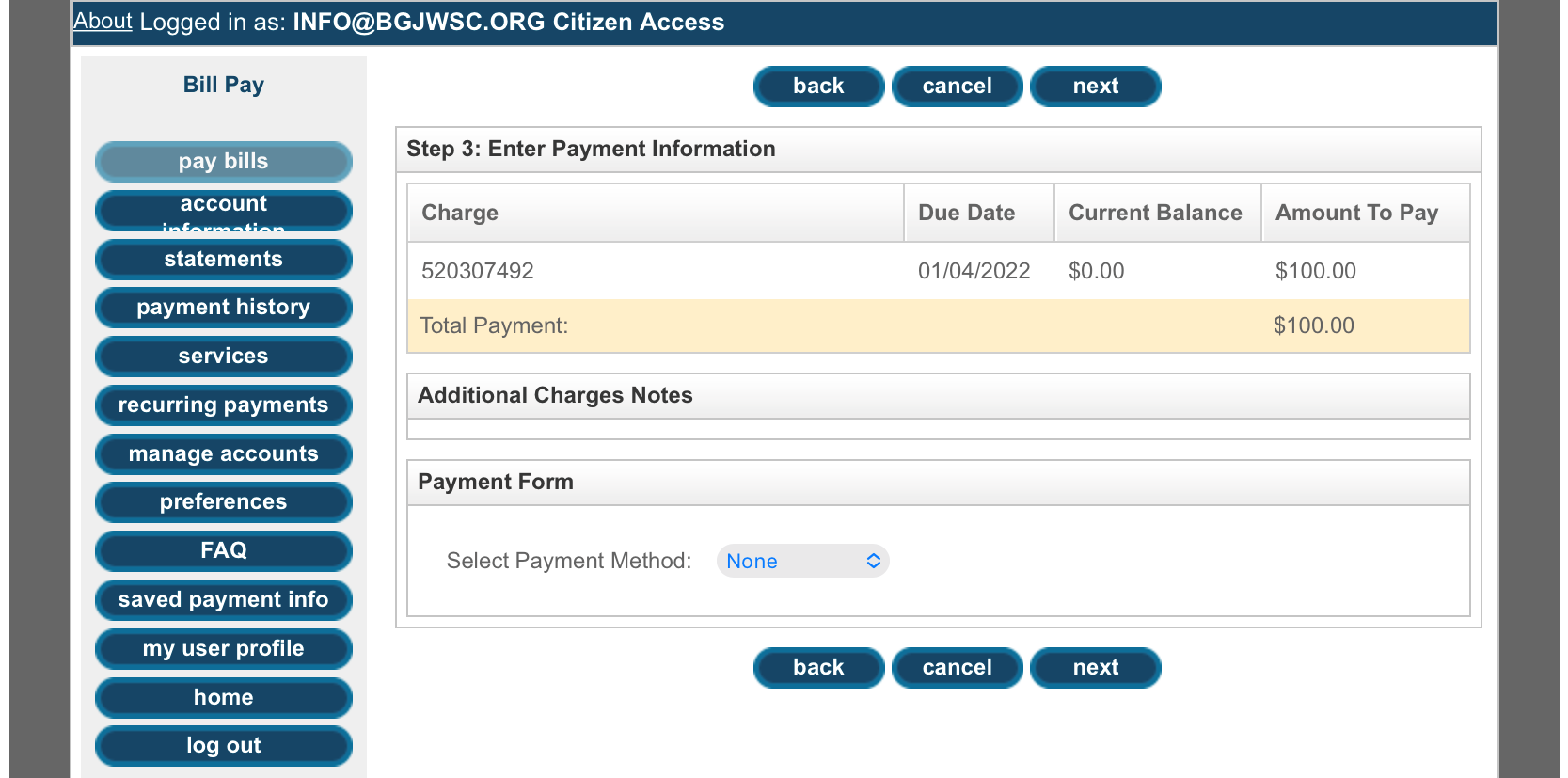This screenshot has height=778, width=1568.
Task: Click the bottom cancel button
Action: (x=957, y=668)
